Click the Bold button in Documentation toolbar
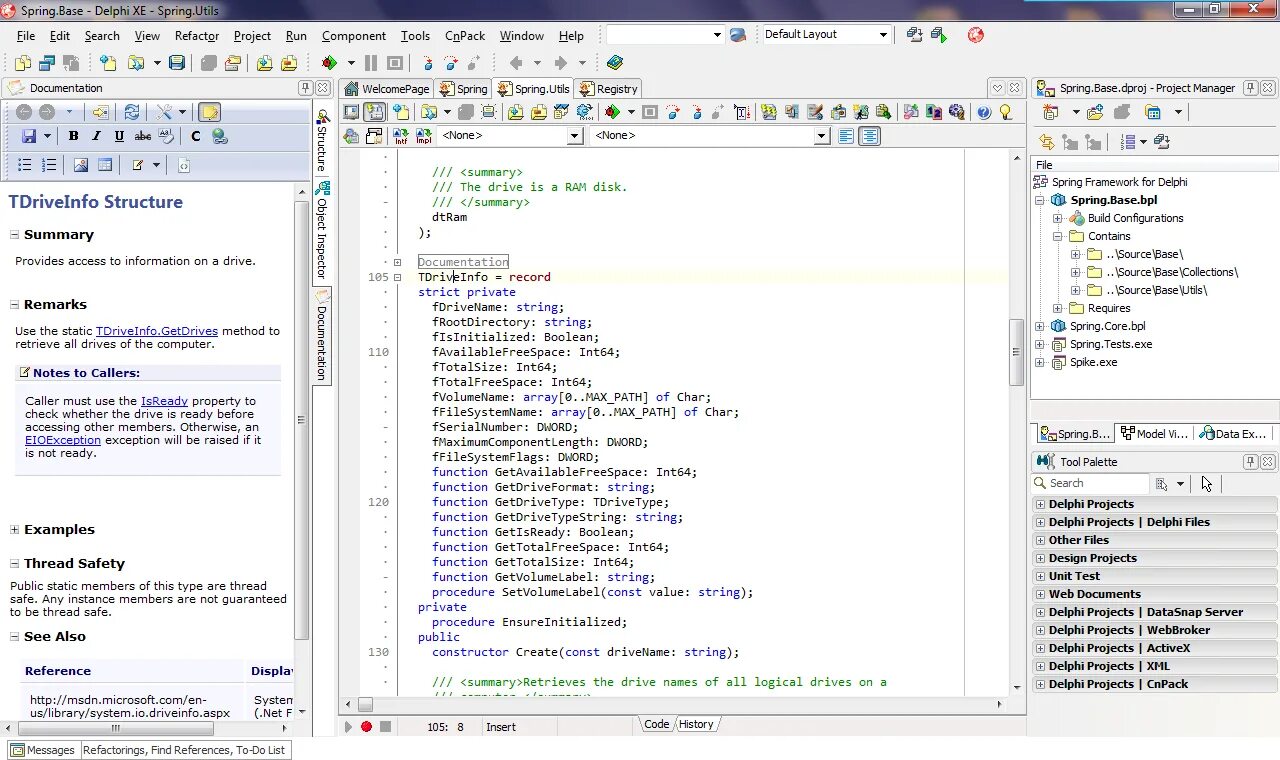This screenshot has height=760, width=1280. 73,136
